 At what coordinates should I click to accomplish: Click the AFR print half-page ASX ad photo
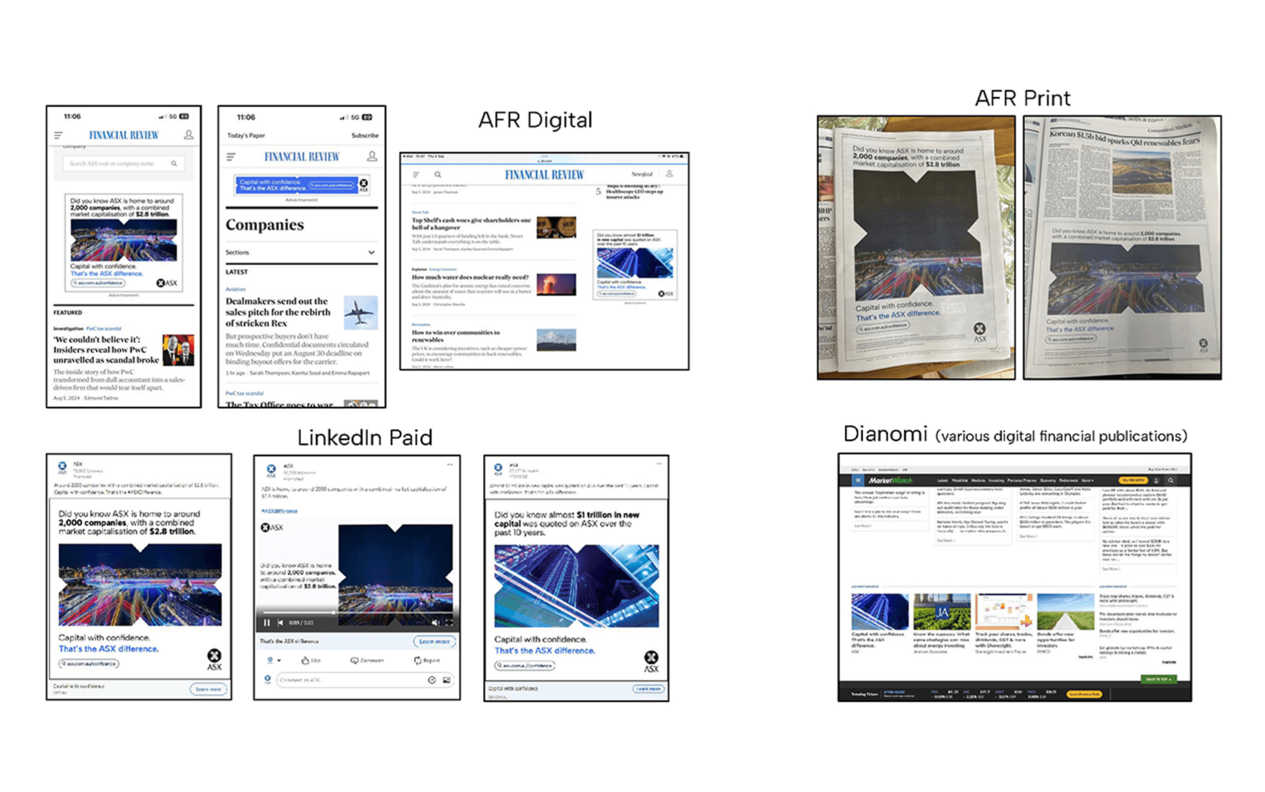tap(1121, 248)
